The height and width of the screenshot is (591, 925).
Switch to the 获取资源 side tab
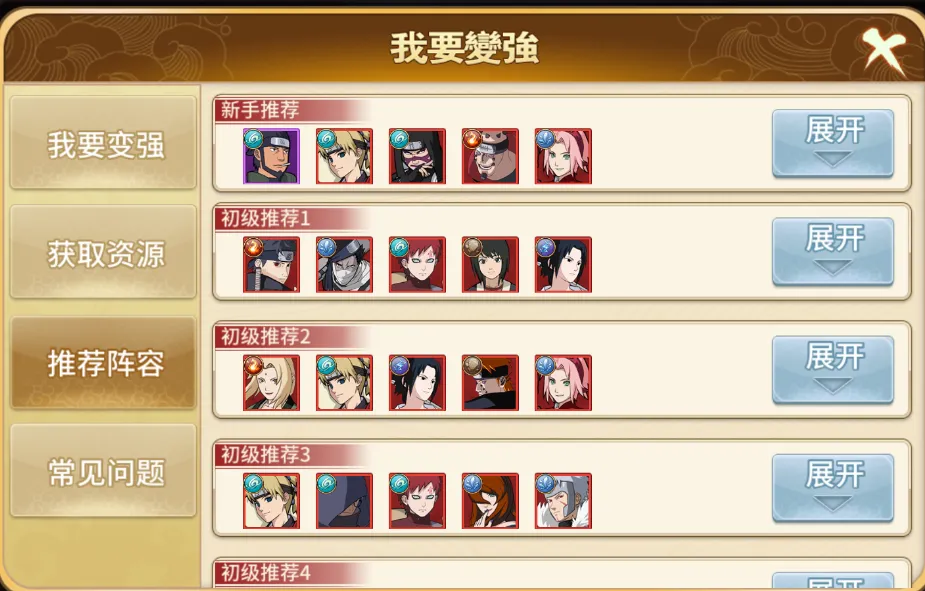[103, 252]
